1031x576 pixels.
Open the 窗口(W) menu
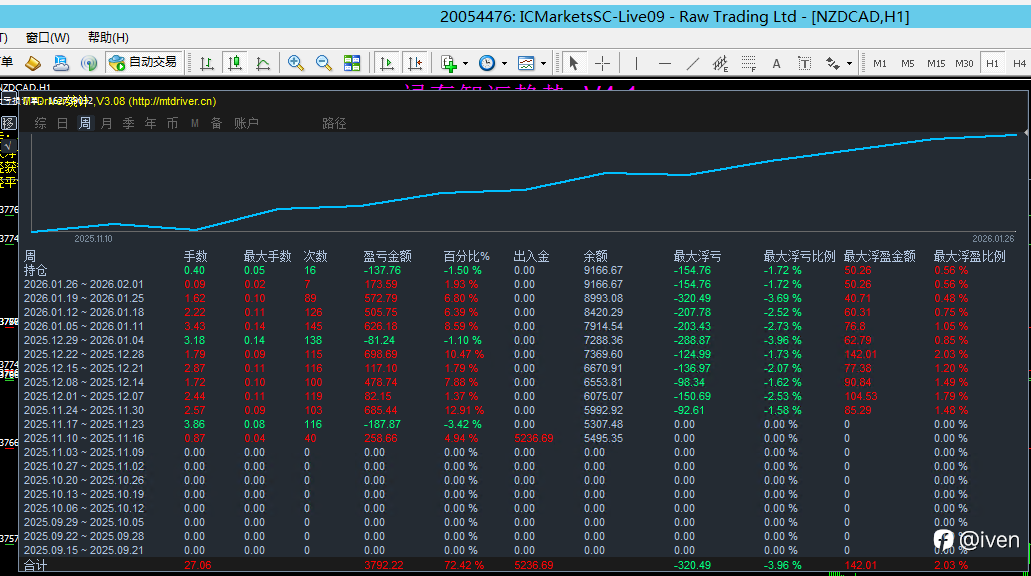coord(47,38)
